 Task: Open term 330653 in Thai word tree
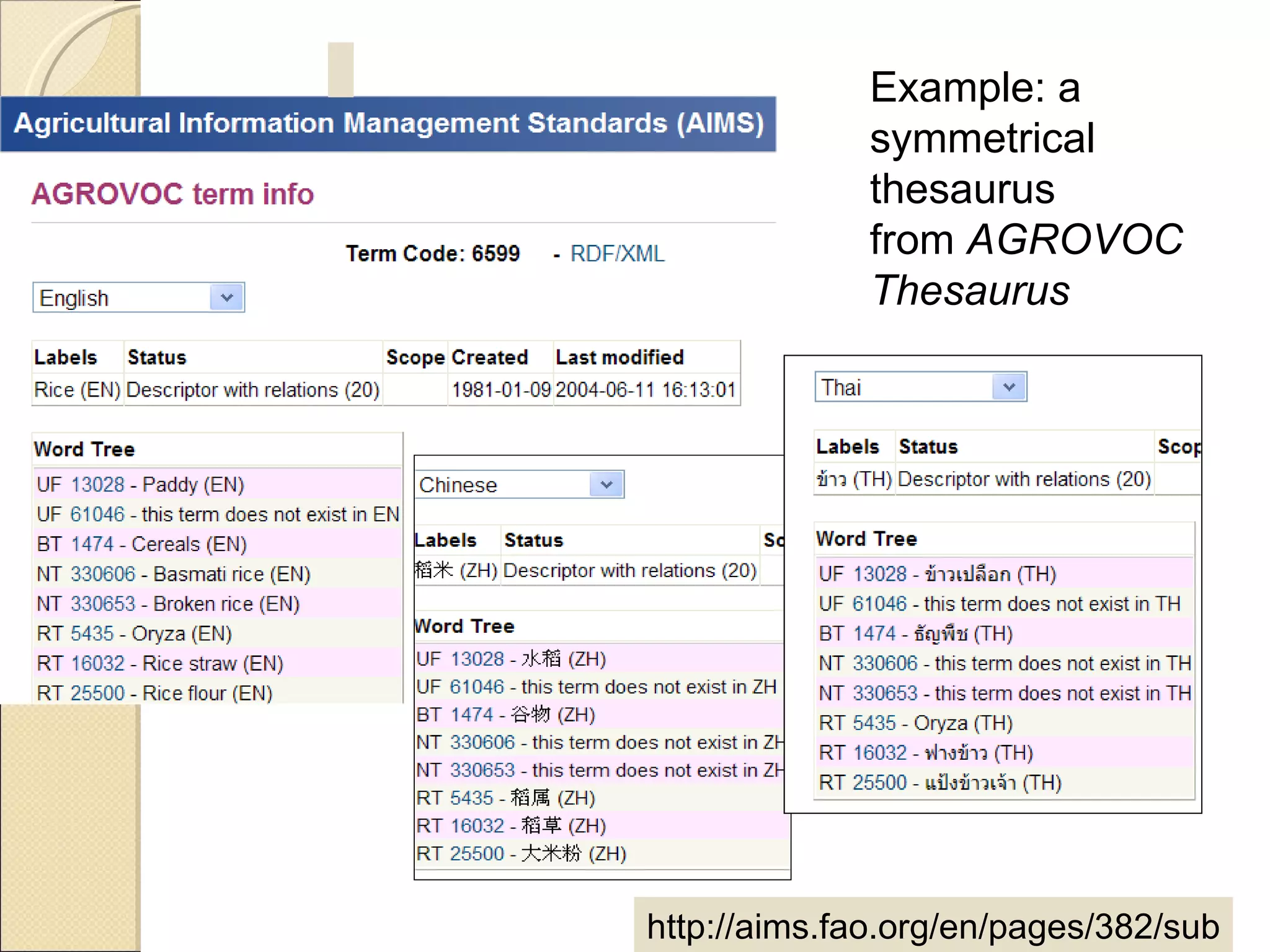(884, 692)
